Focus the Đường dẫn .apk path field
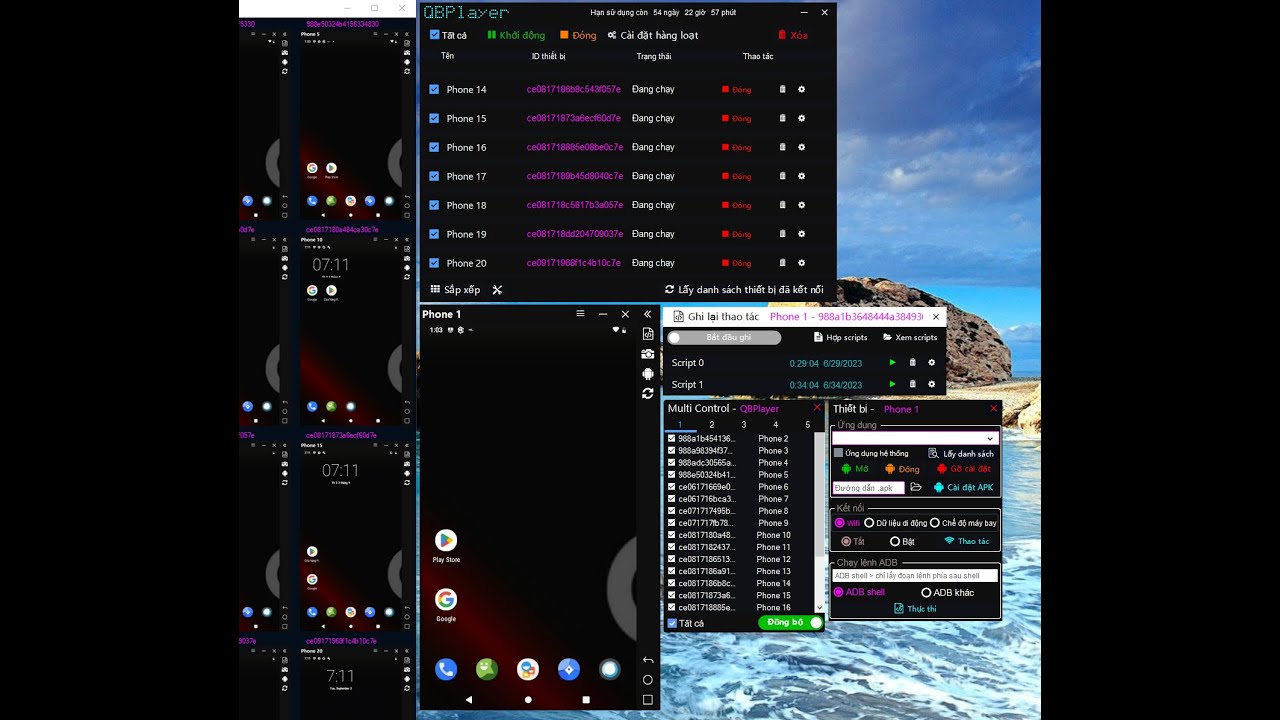Image resolution: width=1280 pixels, height=720 pixels. (868, 488)
